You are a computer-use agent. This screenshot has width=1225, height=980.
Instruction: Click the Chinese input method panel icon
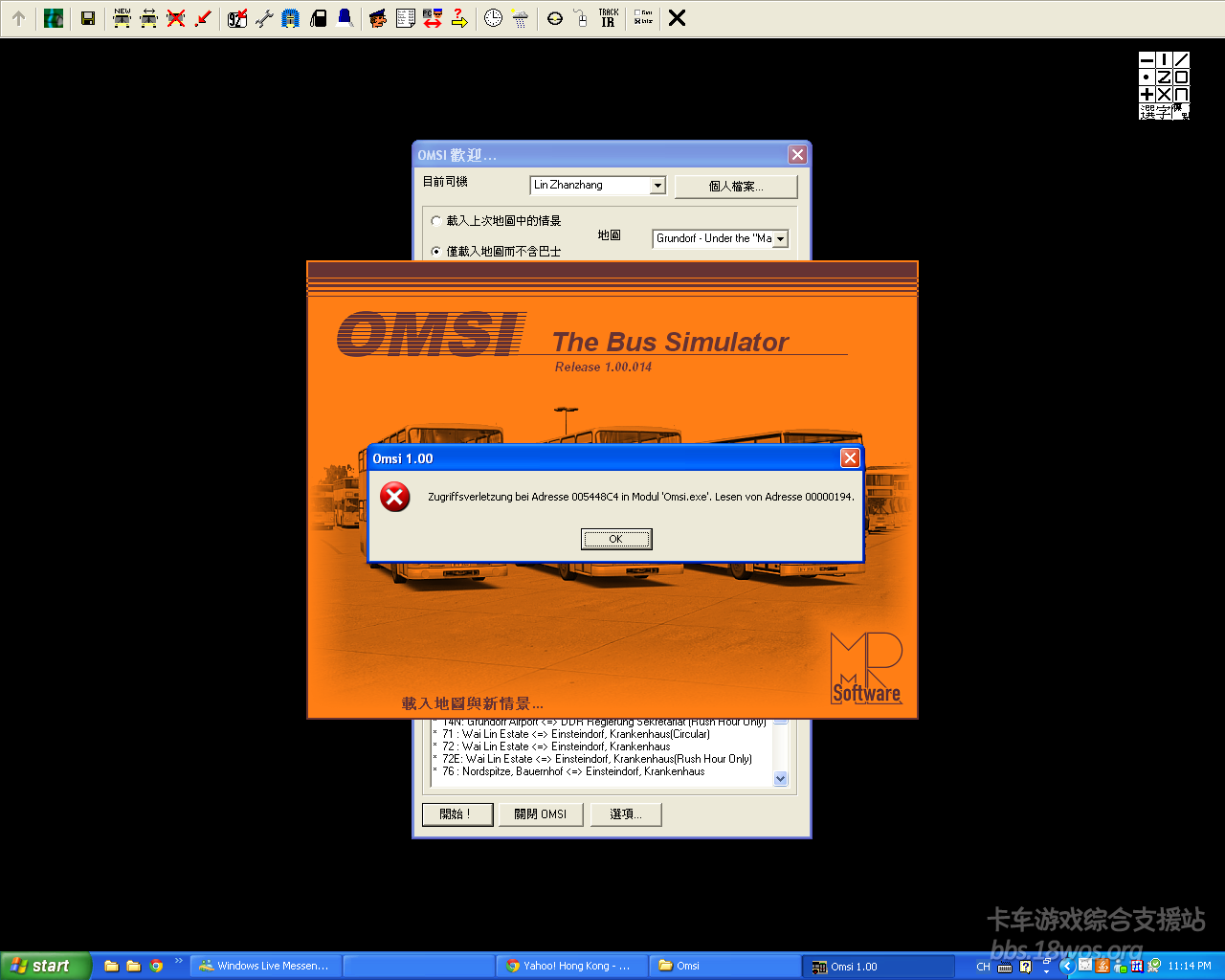tap(1164, 85)
